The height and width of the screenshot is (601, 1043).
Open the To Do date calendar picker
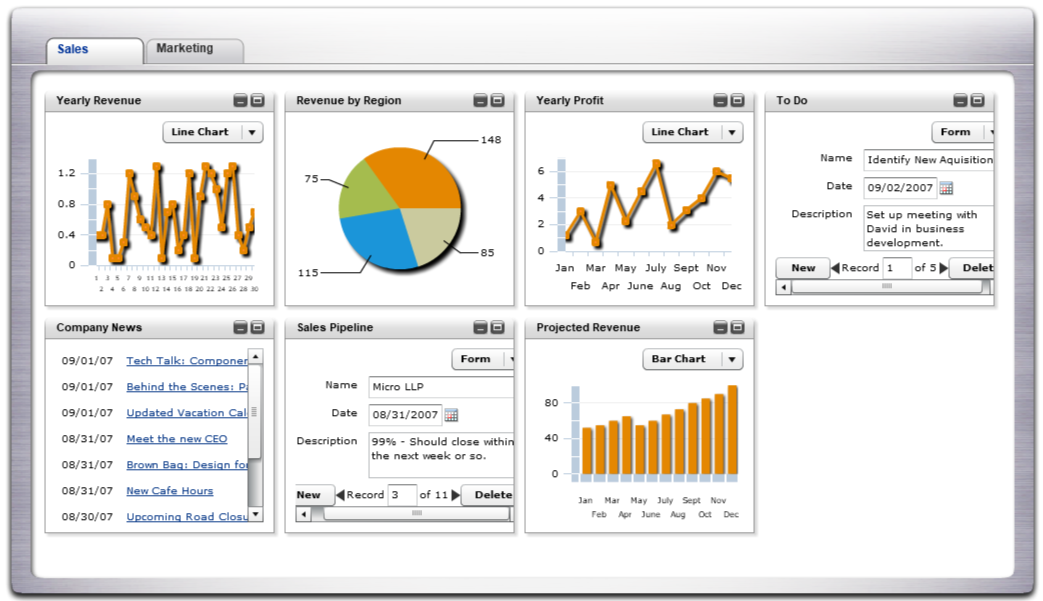(x=946, y=188)
